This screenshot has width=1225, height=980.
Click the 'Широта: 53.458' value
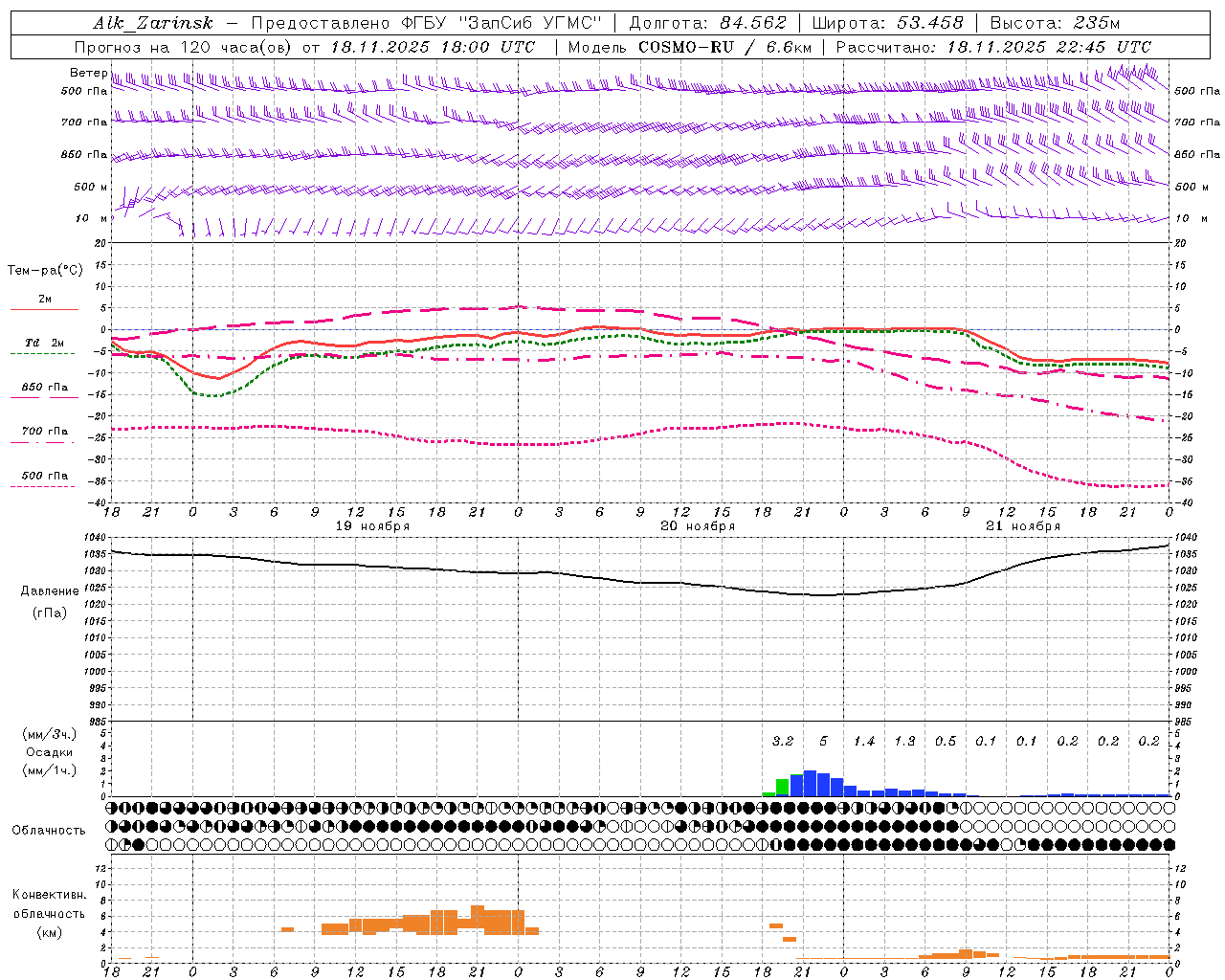pos(887,23)
